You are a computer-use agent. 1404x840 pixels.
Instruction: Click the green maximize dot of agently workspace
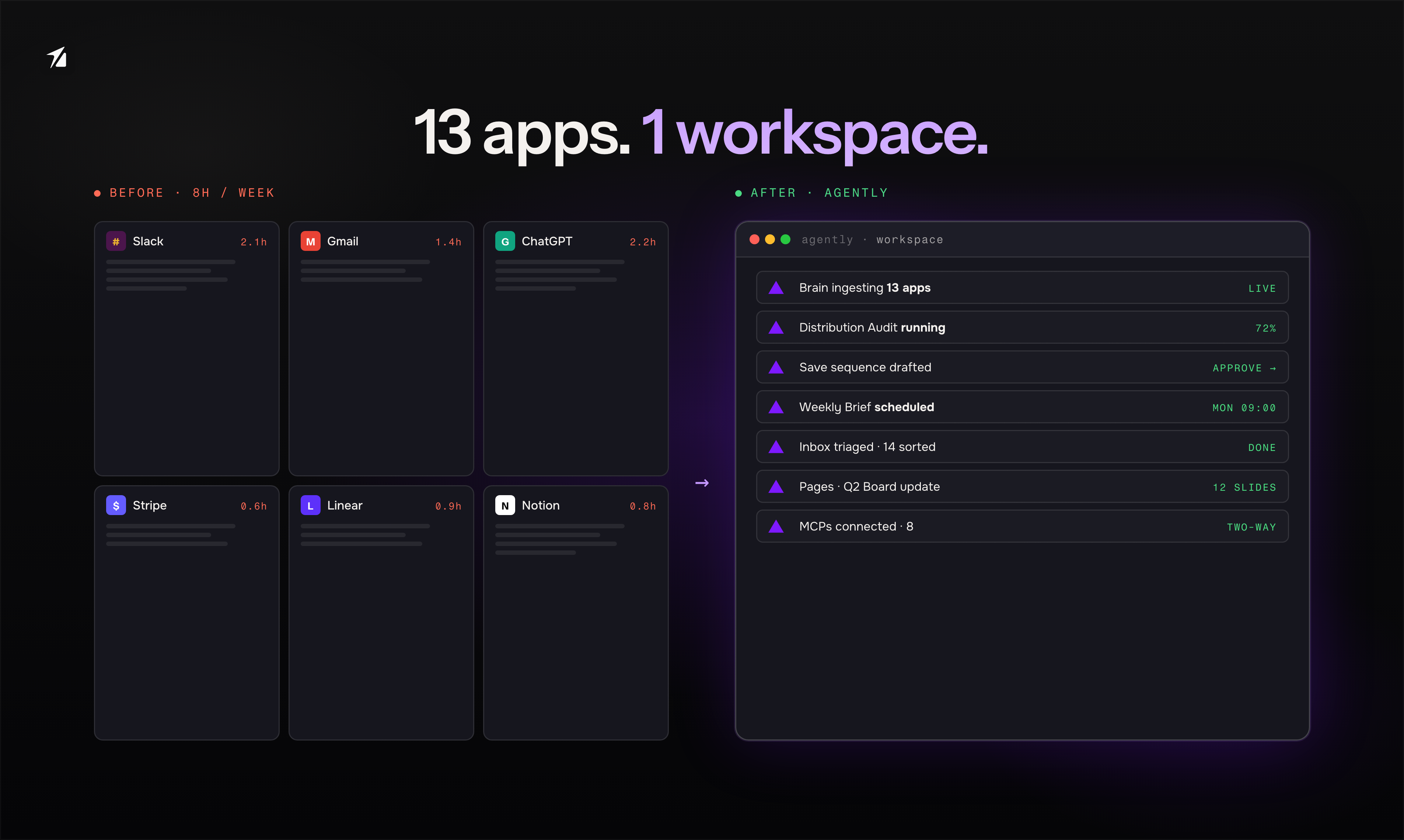785,239
